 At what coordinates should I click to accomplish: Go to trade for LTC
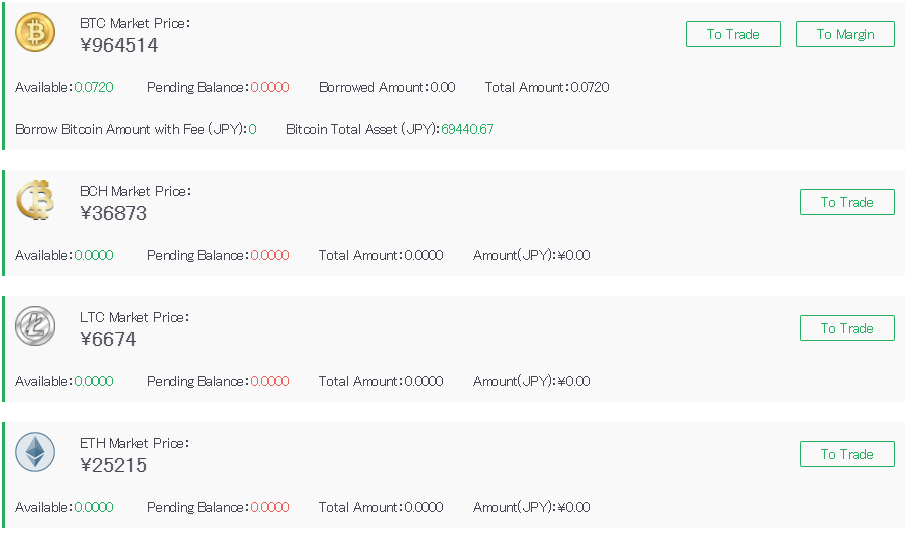pyautogui.click(x=847, y=328)
